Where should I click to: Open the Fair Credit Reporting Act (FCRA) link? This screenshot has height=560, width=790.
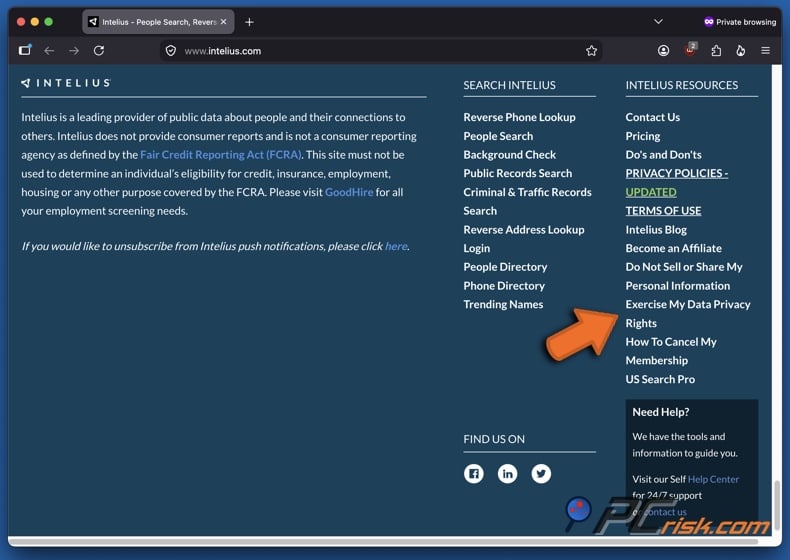click(x=221, y=155)
